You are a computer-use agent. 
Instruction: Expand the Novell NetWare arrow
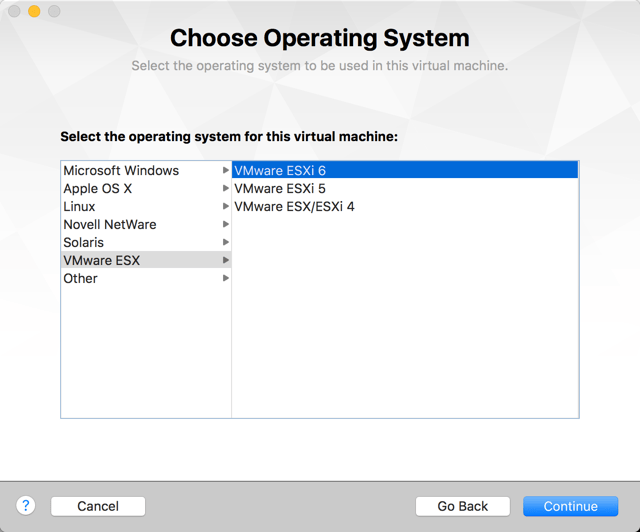pyautogui.click(x=226, y=224)
